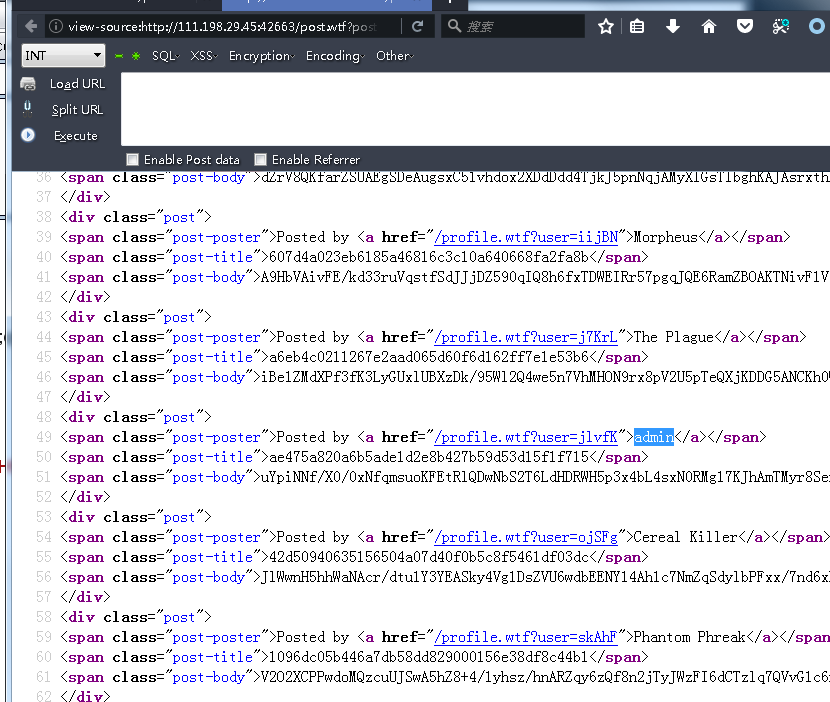
Task: Click the Pocket save icon
Action: click(x=745, y=27)
